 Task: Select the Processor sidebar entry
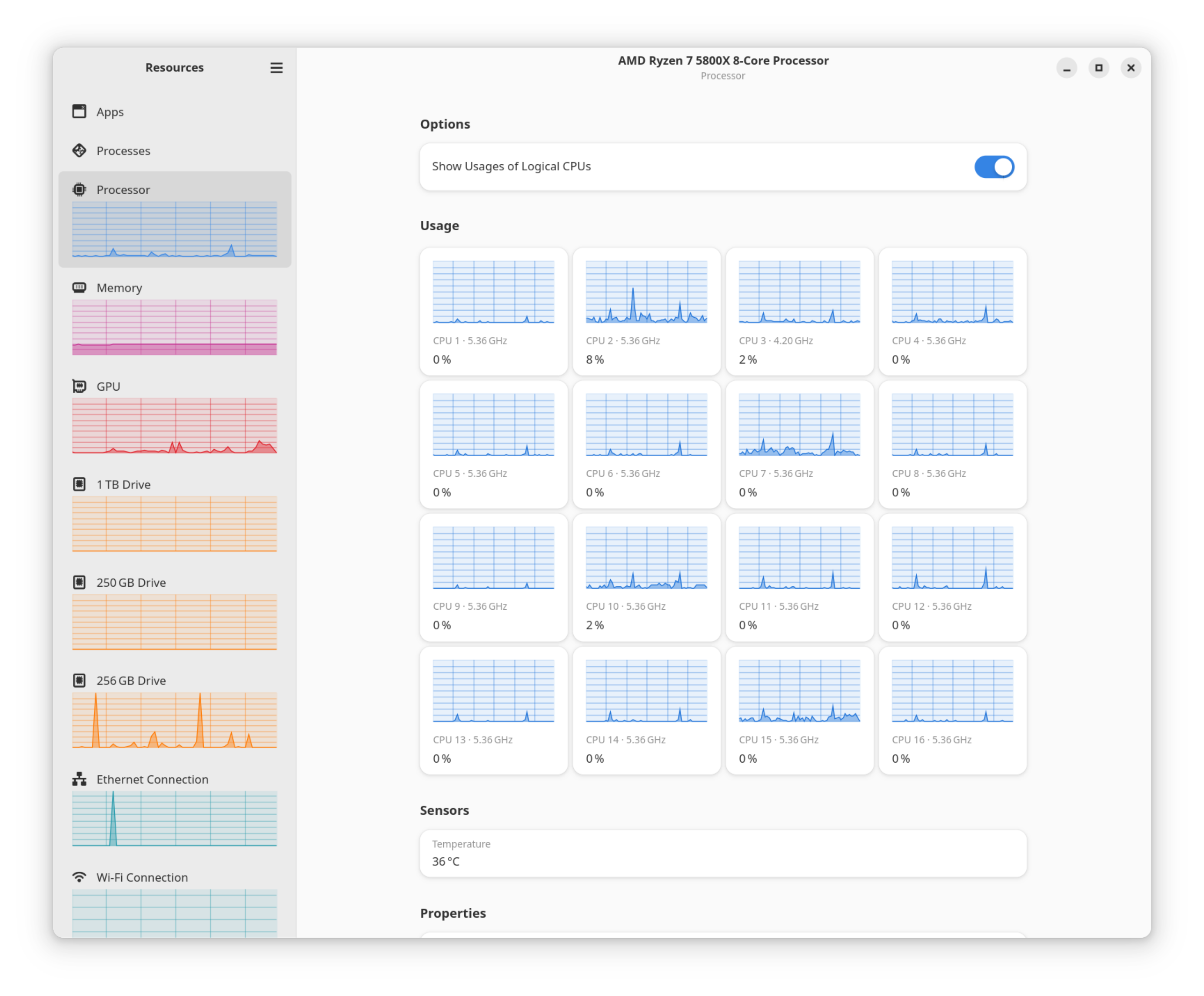[x=174, y=219]
